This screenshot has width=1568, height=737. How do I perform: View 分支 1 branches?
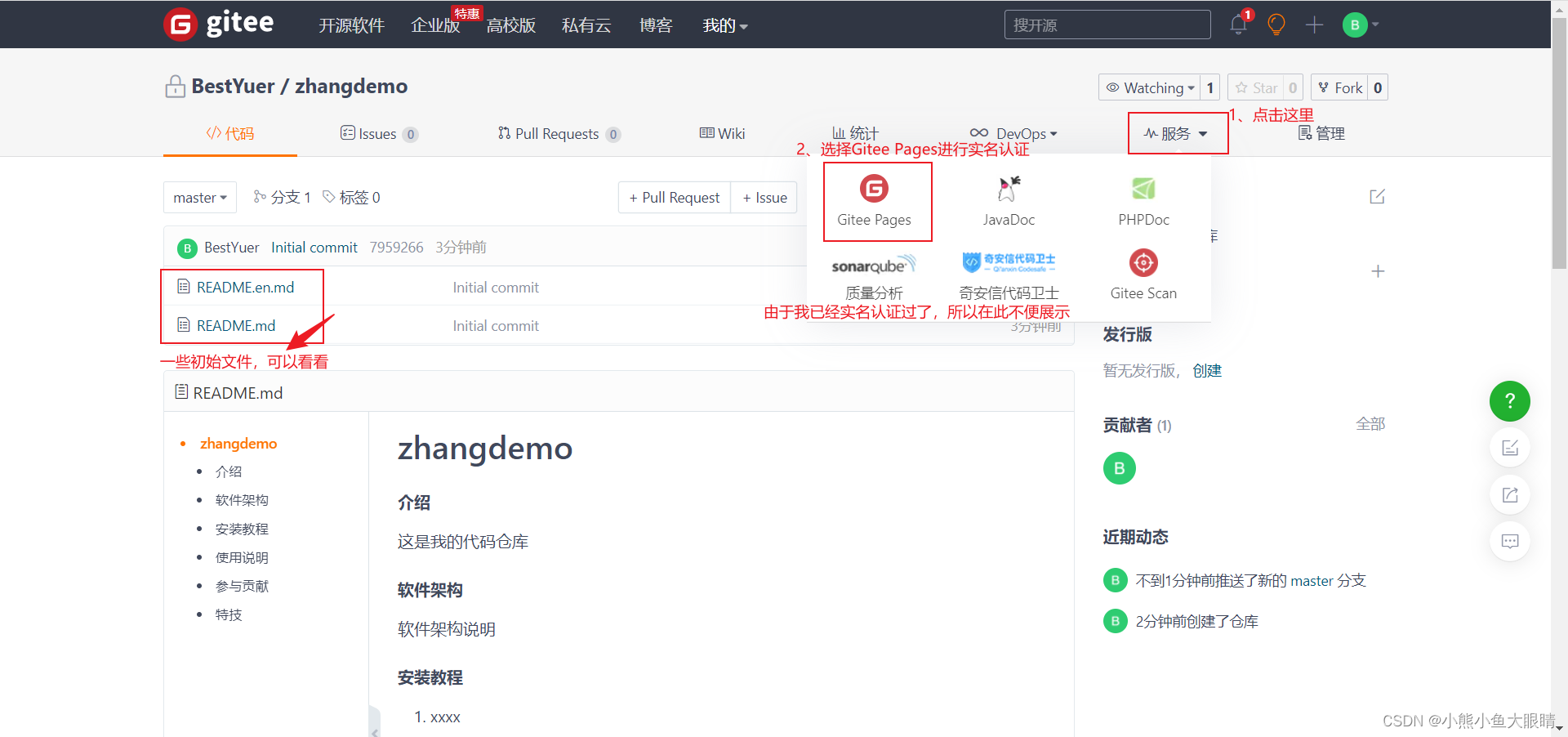coord(282,198)
